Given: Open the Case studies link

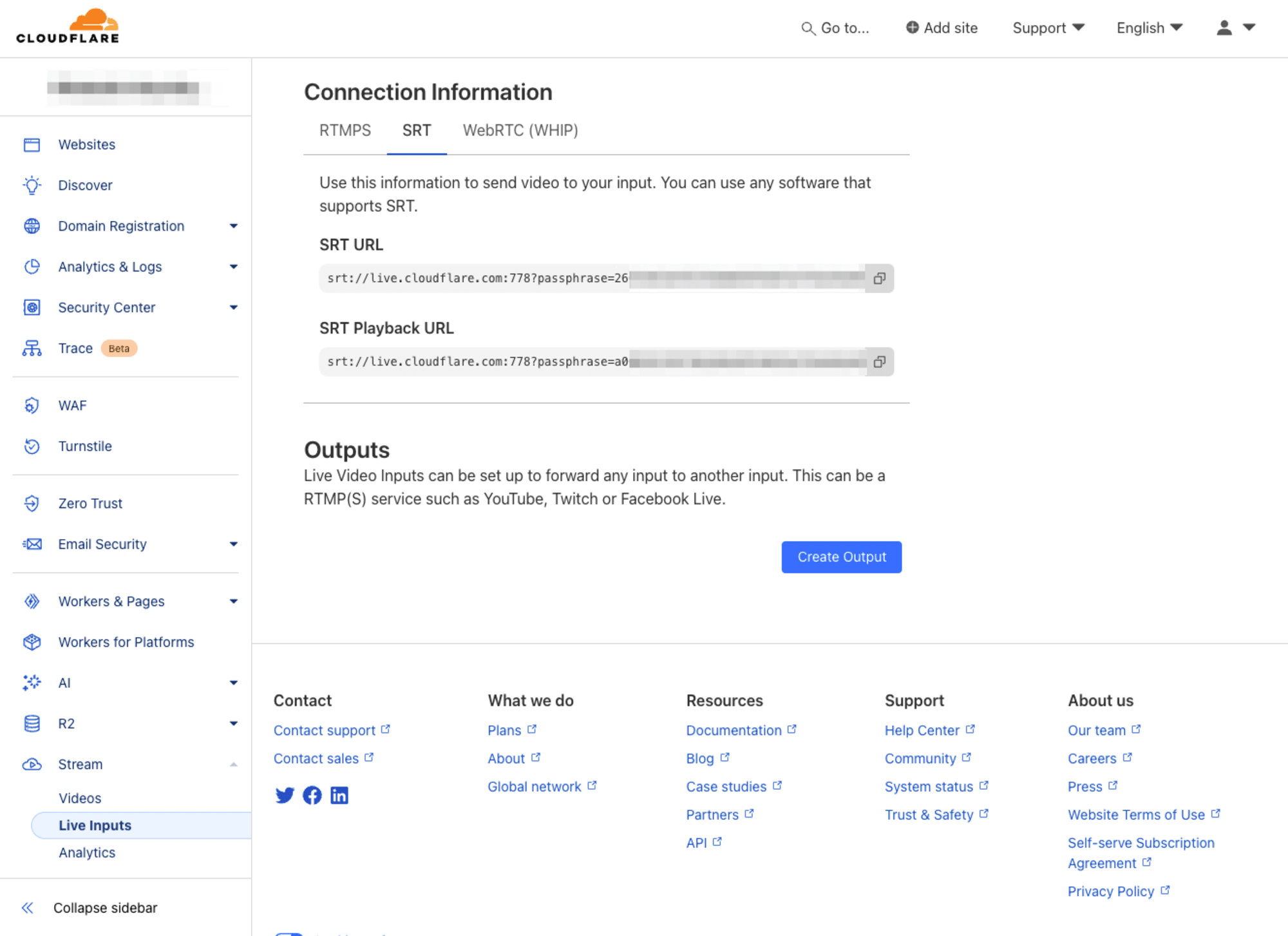Looking at the screenshot, I should 734,787.
